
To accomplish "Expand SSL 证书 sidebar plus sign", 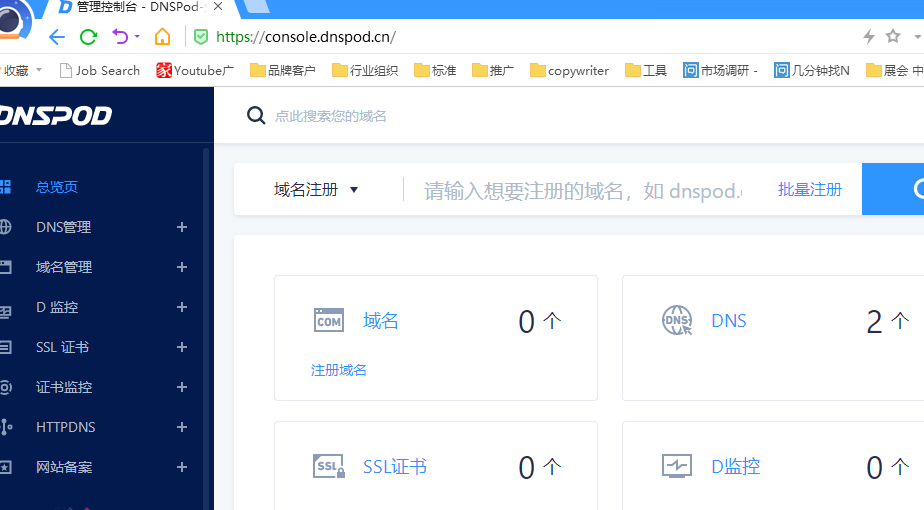I will coord(182,347).
